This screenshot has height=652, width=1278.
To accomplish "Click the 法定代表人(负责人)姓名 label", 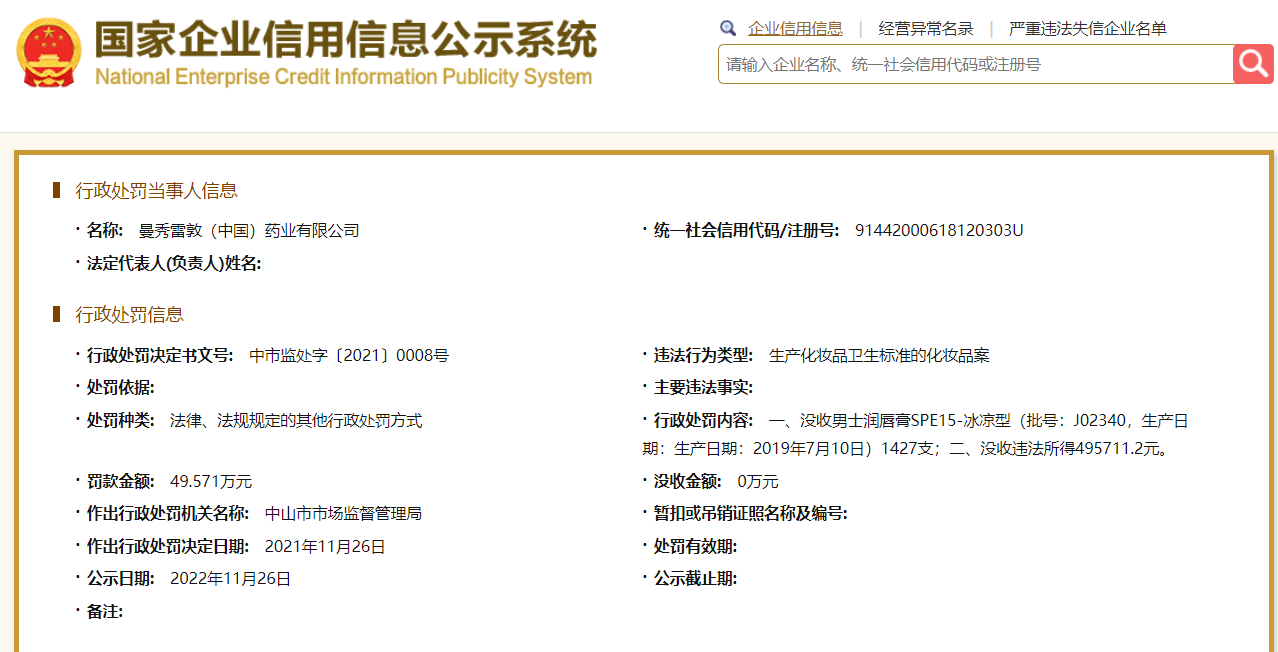I will 174,263.
